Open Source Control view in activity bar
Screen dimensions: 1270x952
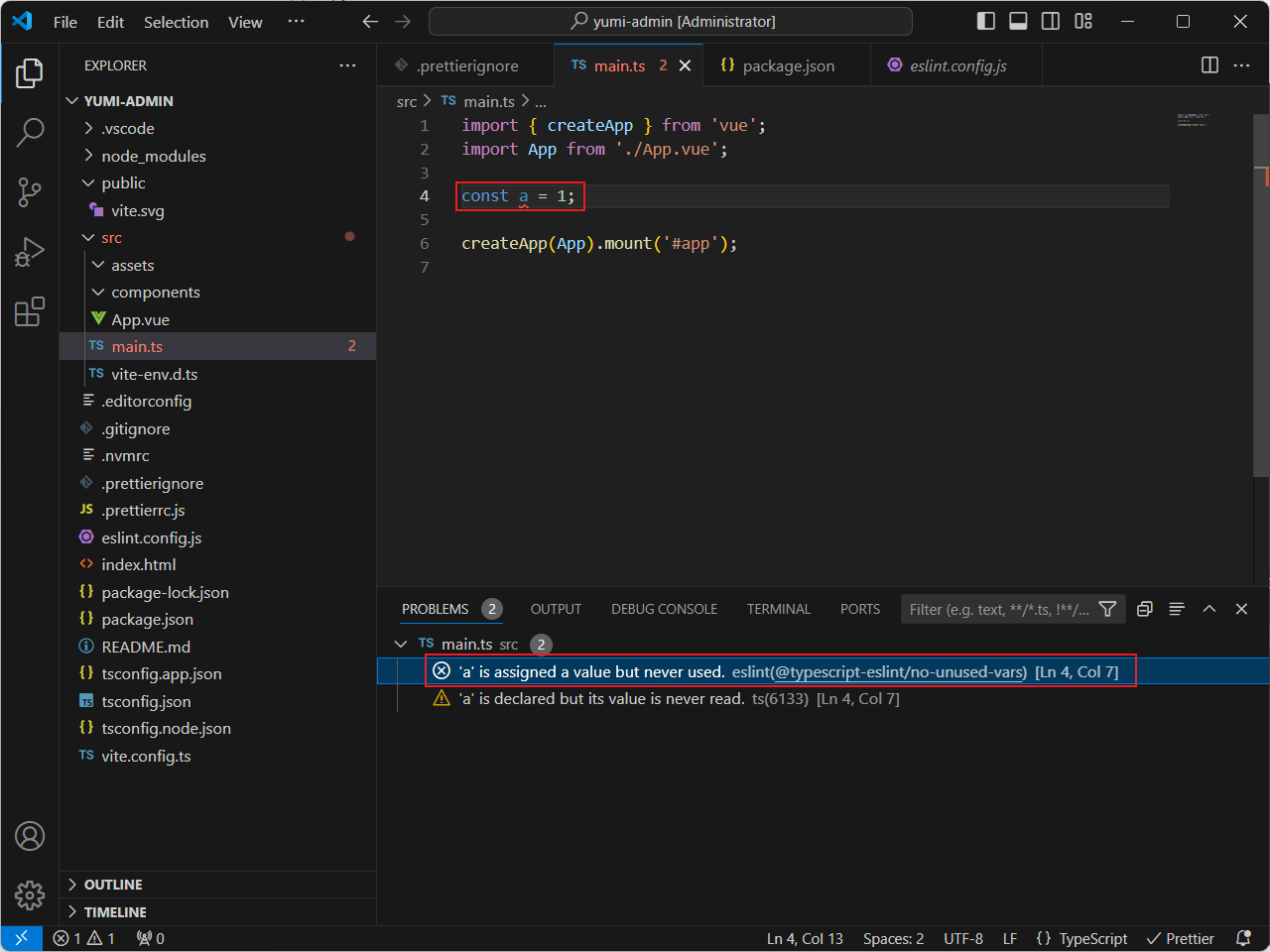coord(30,192)
